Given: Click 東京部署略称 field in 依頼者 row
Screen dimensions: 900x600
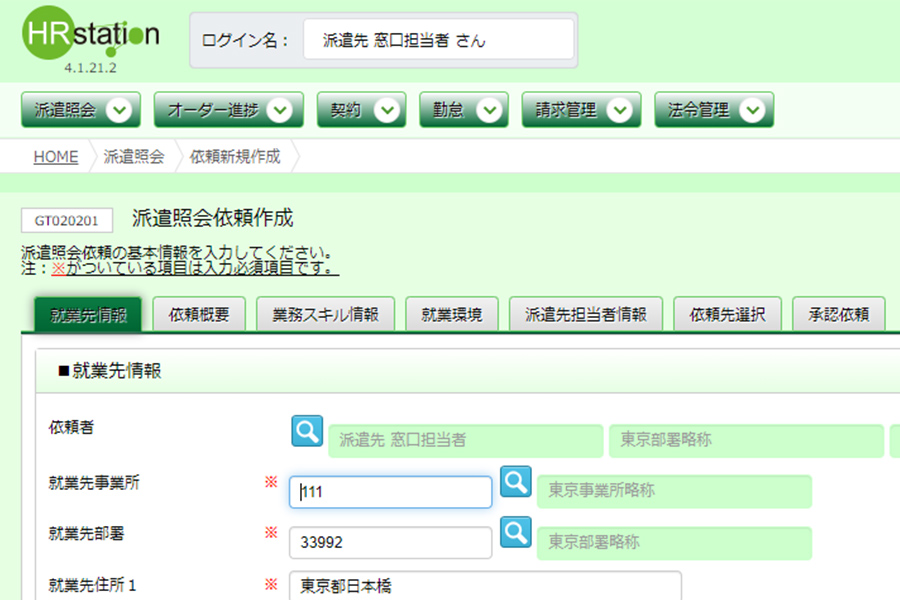Looking at the screenshot, I should click(x=746, y=440).
